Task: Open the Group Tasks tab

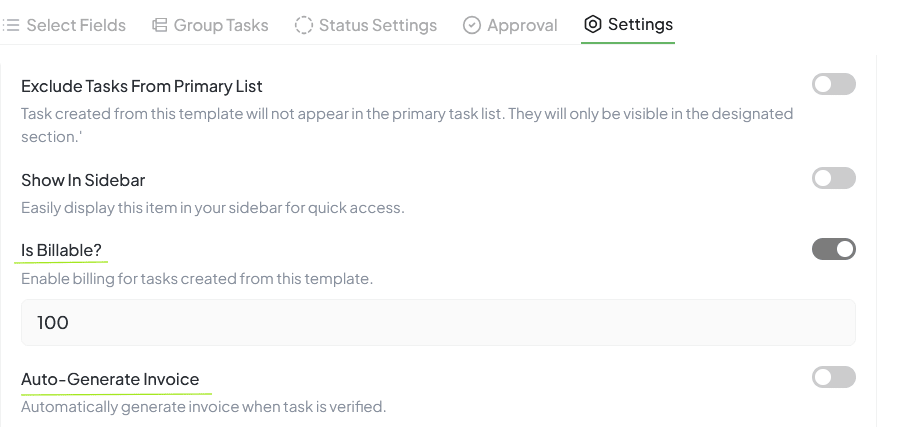Action: [x=221, y=25]
